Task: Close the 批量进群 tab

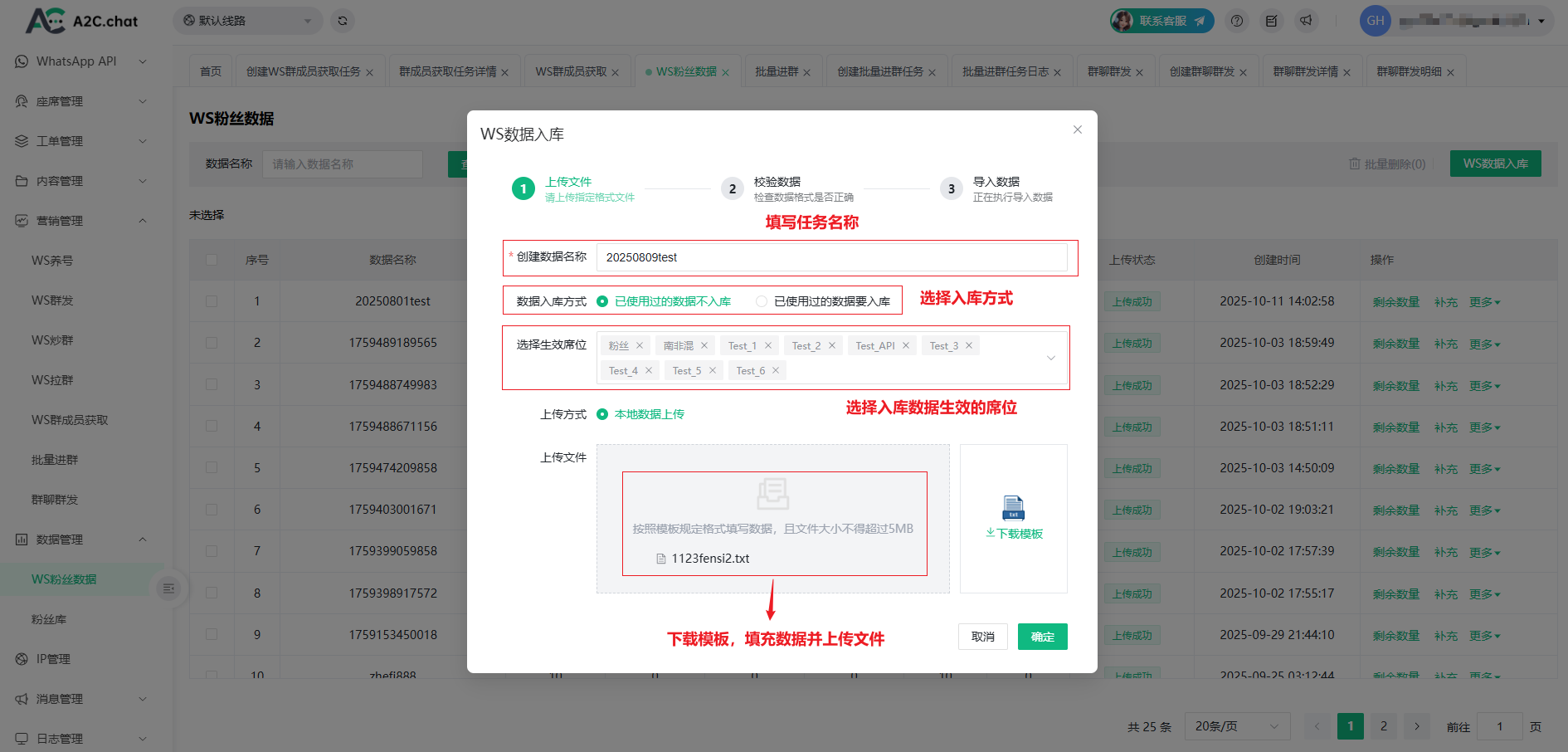Action: pos(806,73)
